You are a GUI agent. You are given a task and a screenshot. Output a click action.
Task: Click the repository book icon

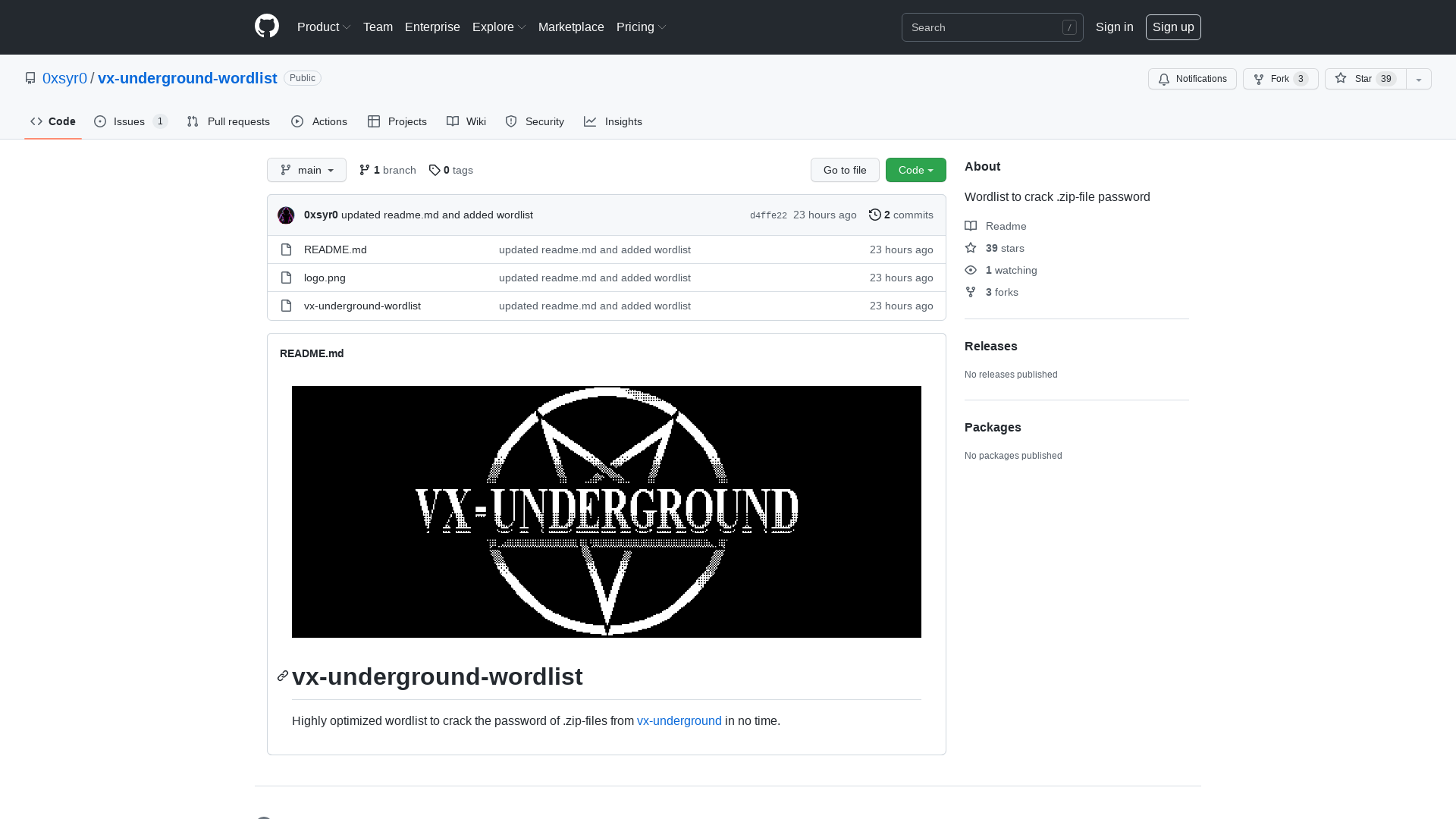pyautogui.click(x=30, y=78)
